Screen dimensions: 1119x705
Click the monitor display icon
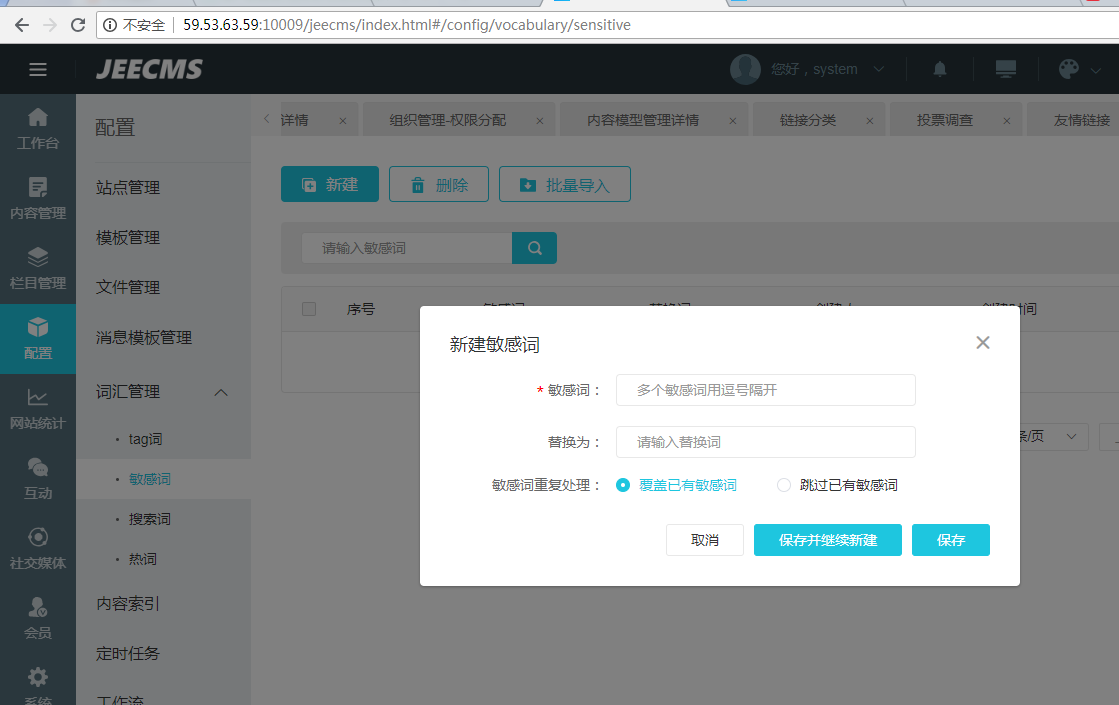(1005, 69)
